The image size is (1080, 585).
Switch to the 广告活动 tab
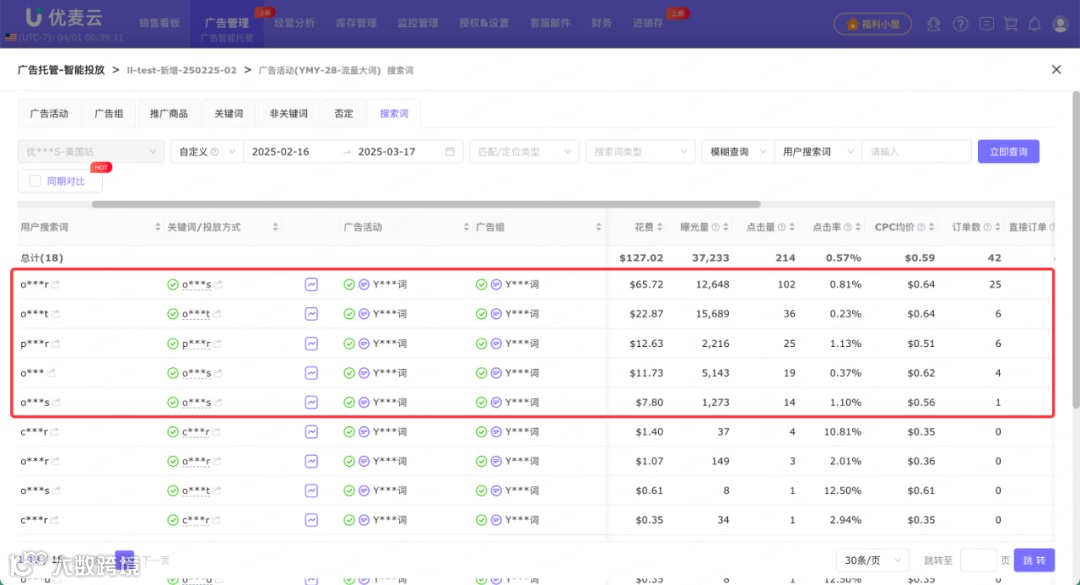(x=48, y=113)
